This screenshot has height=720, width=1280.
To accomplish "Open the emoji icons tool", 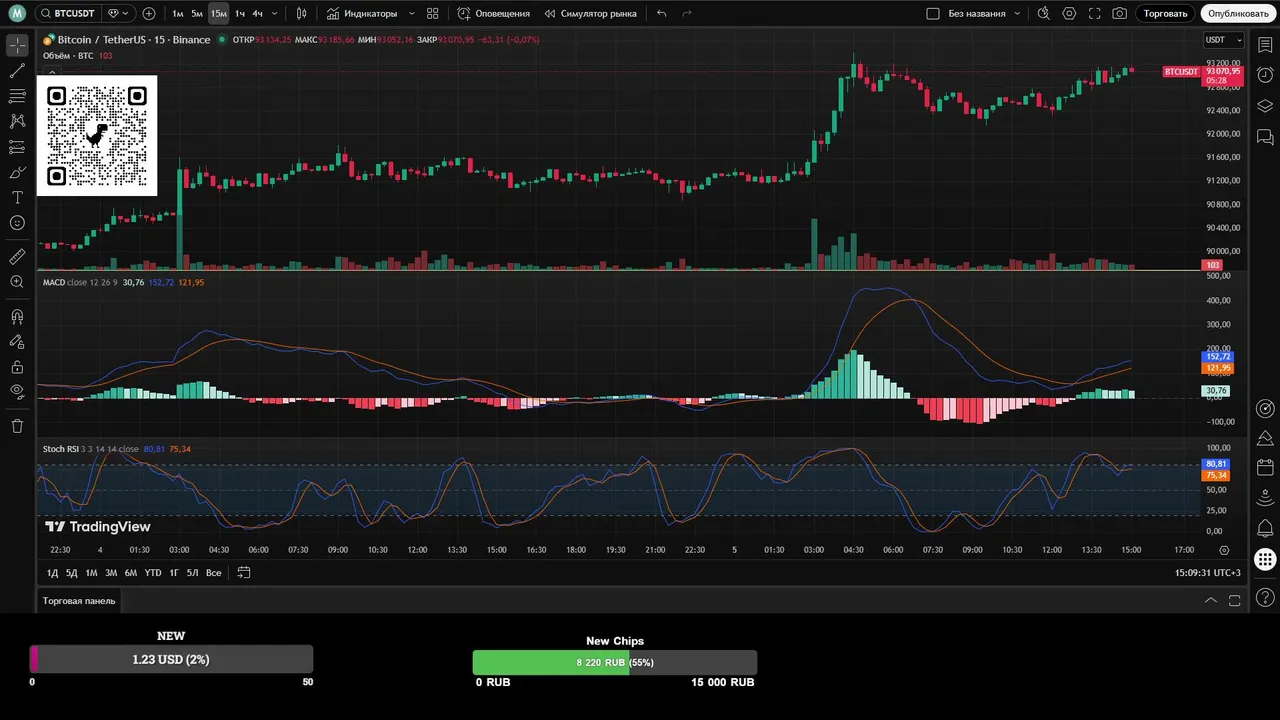I will pos(17,223).
